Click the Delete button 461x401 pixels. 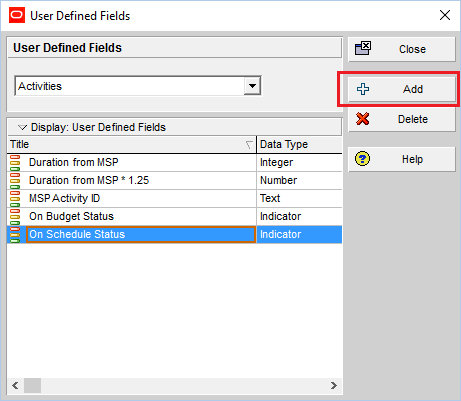[x=402, y=119]
